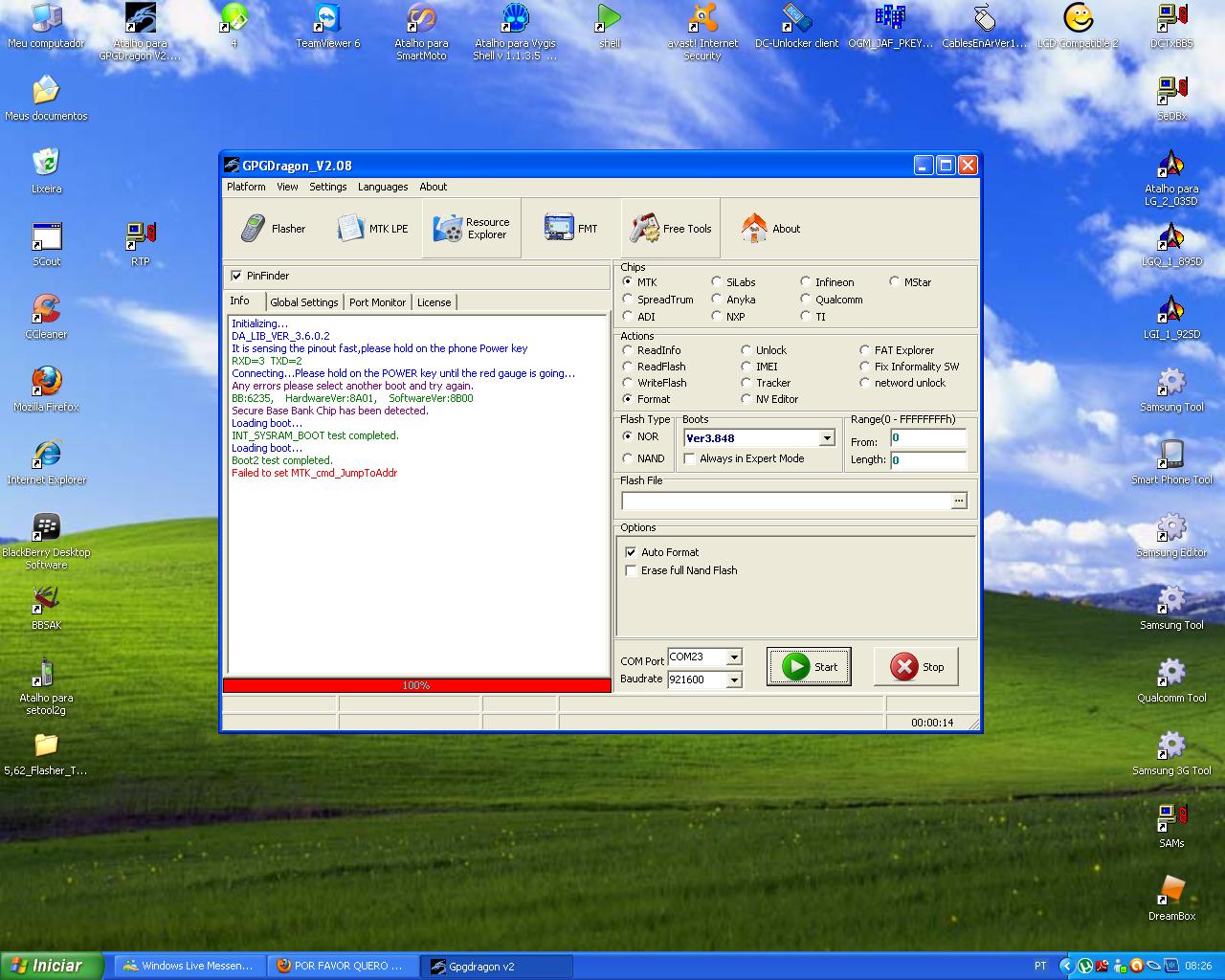
Task: Switch to POR FAVOR QUERO Firefox taskbar item
Action: pyautogui.click(x=342, y=966)
